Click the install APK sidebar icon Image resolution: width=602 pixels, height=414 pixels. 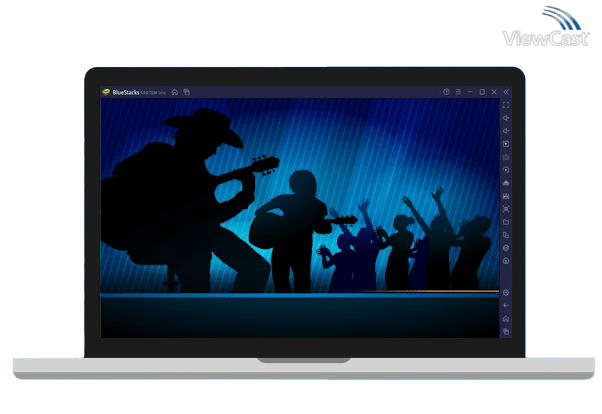pos(506,183)
